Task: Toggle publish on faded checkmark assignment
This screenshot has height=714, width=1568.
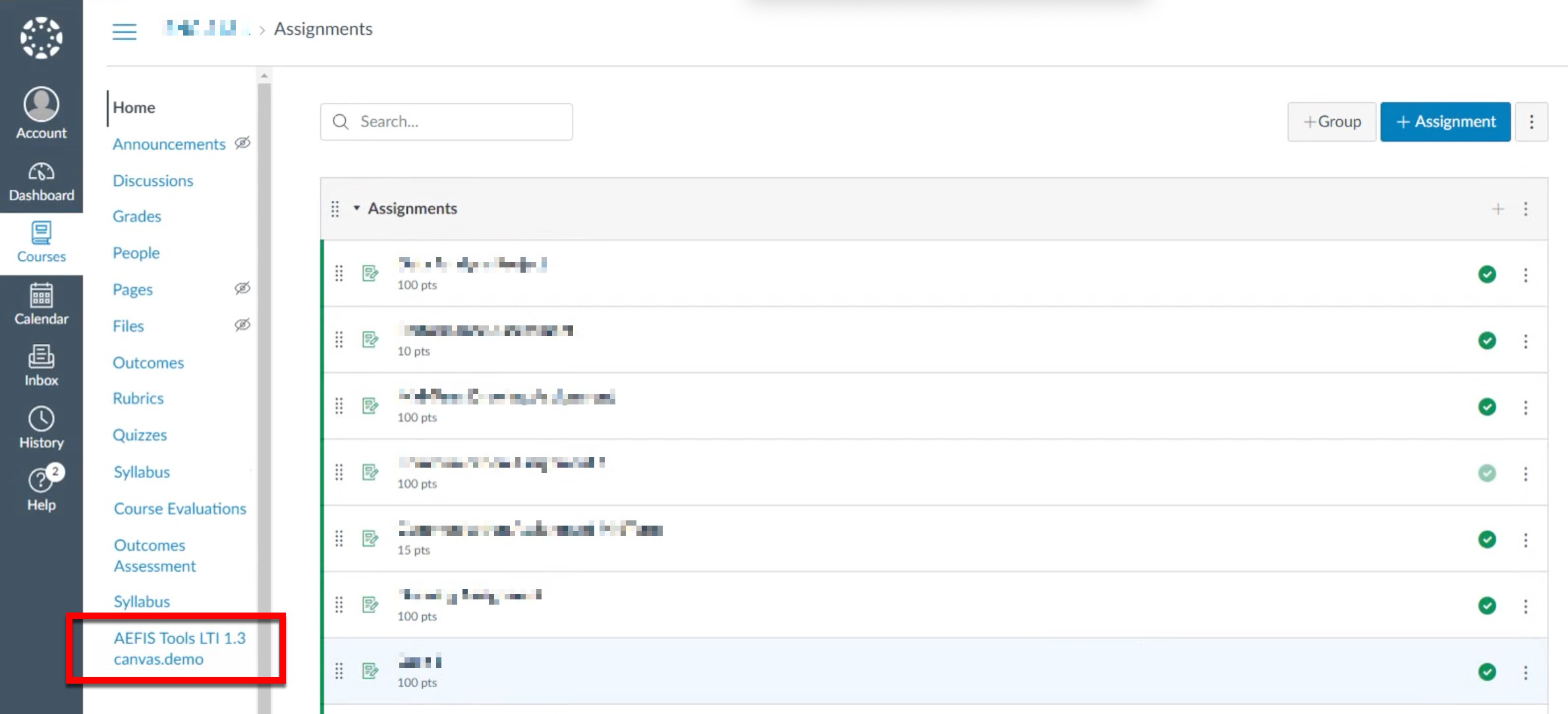Action: pyautogui.click(x=1486, y=473)
